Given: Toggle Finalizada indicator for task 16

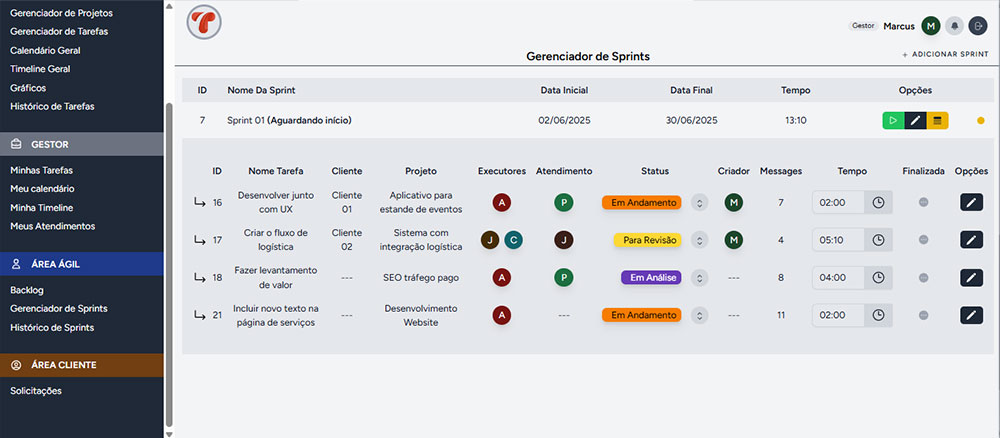Looking at the screenshot, I should pos(923,202).
